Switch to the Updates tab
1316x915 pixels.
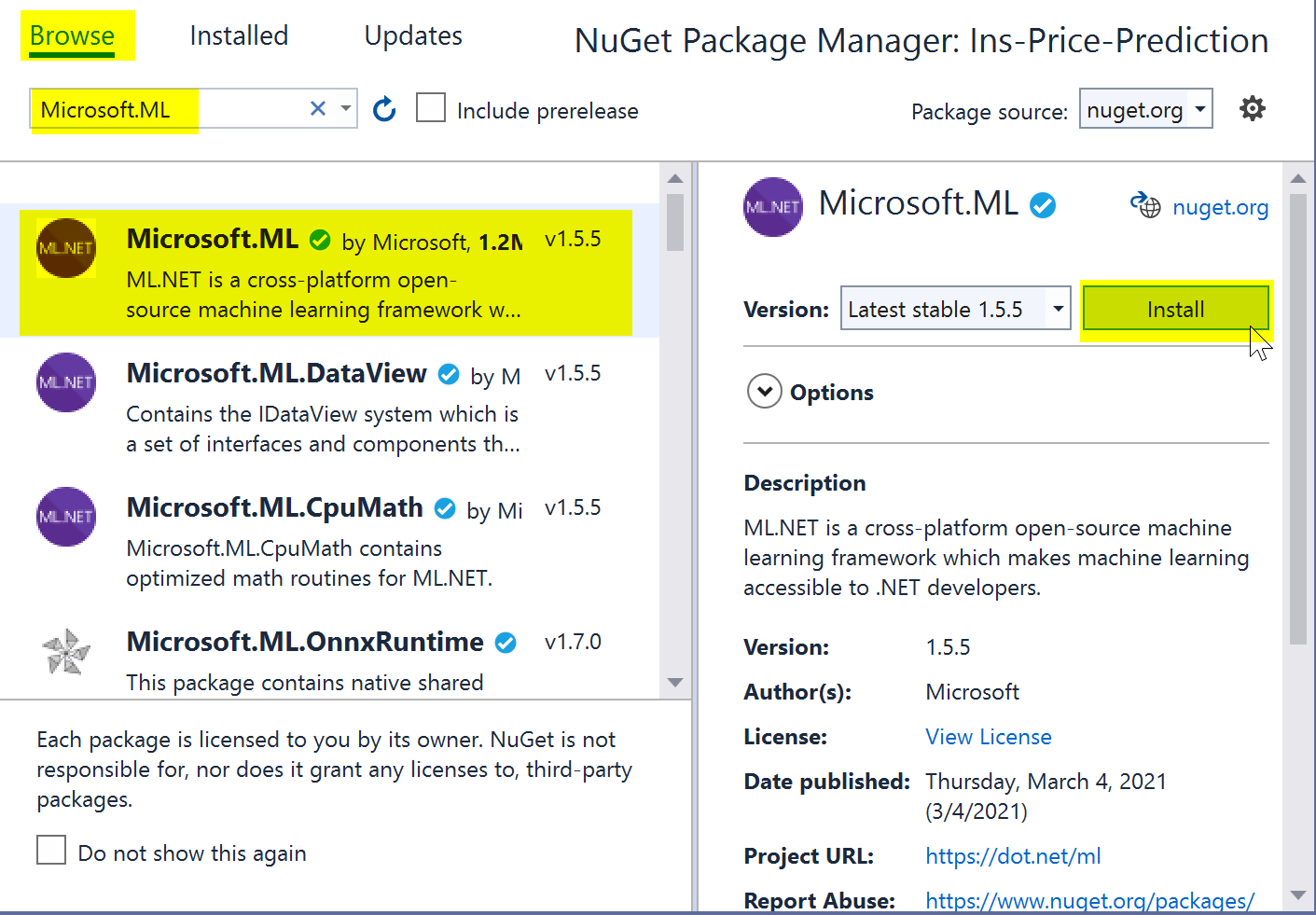click(x=413, y=35)
